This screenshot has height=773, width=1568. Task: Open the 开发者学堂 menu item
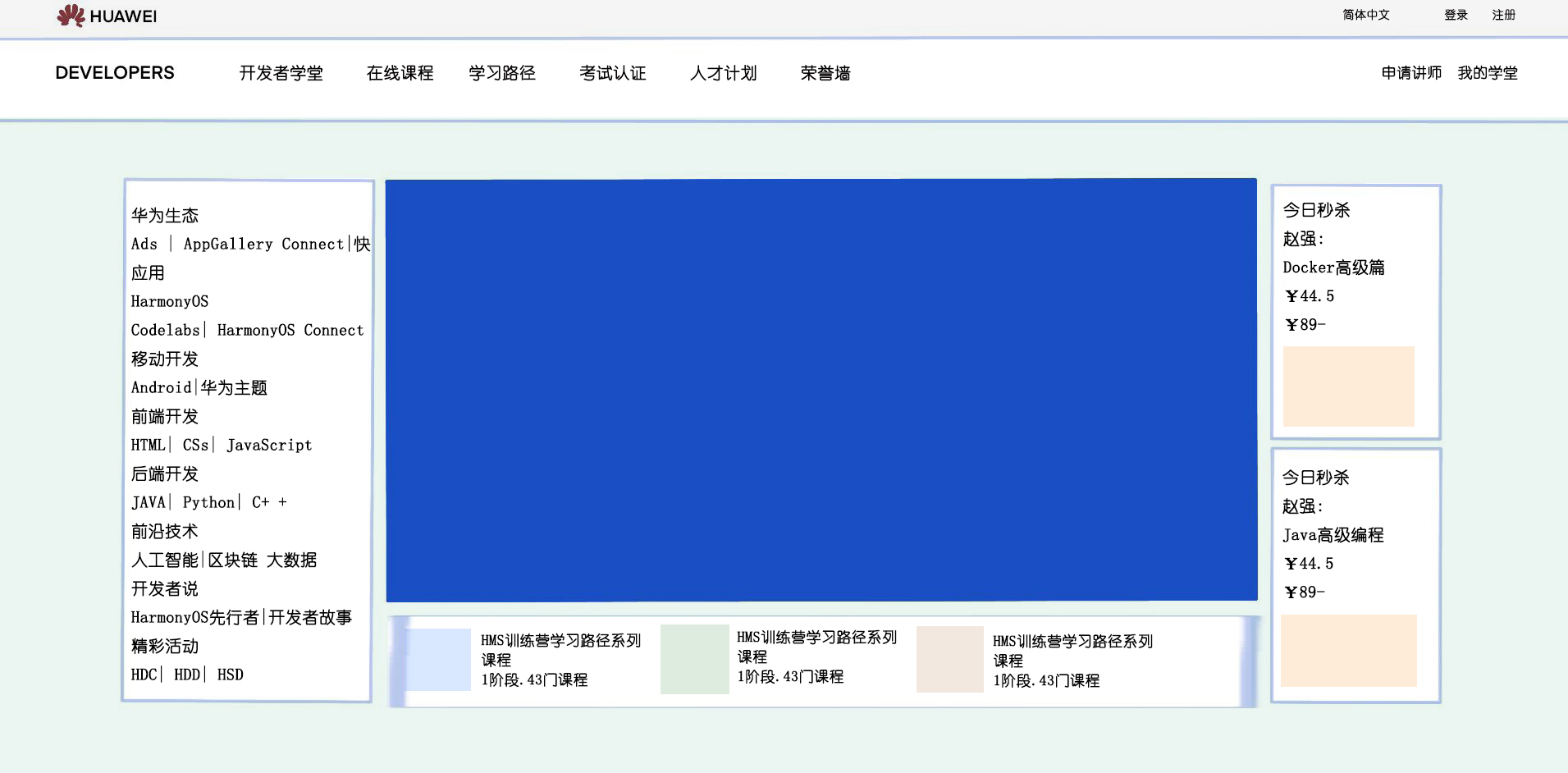tap(281, 73)
